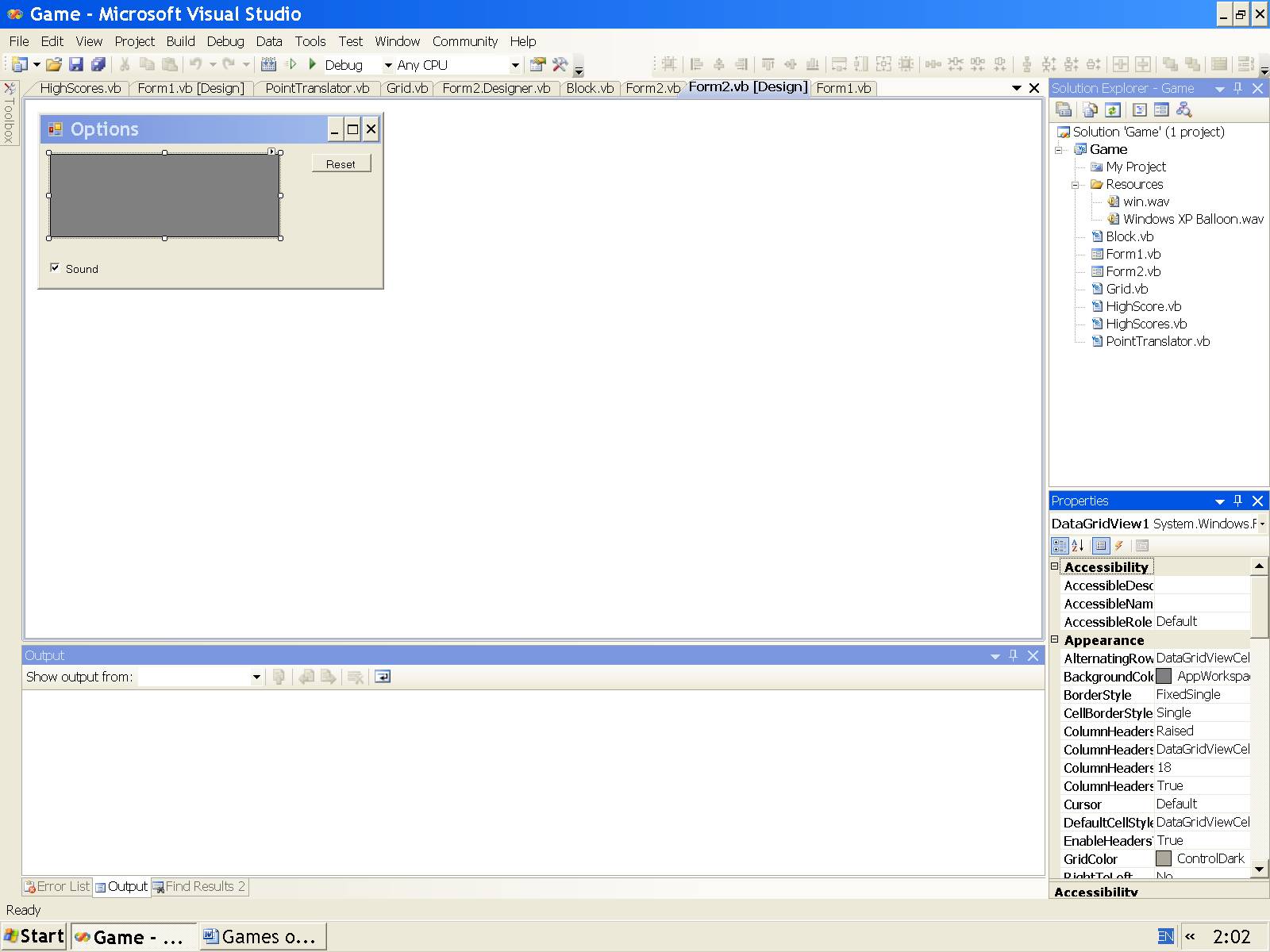Screen dimensions: 1270x952
Task: Refresh the Solution Explorer
Action: (1112, 110)
